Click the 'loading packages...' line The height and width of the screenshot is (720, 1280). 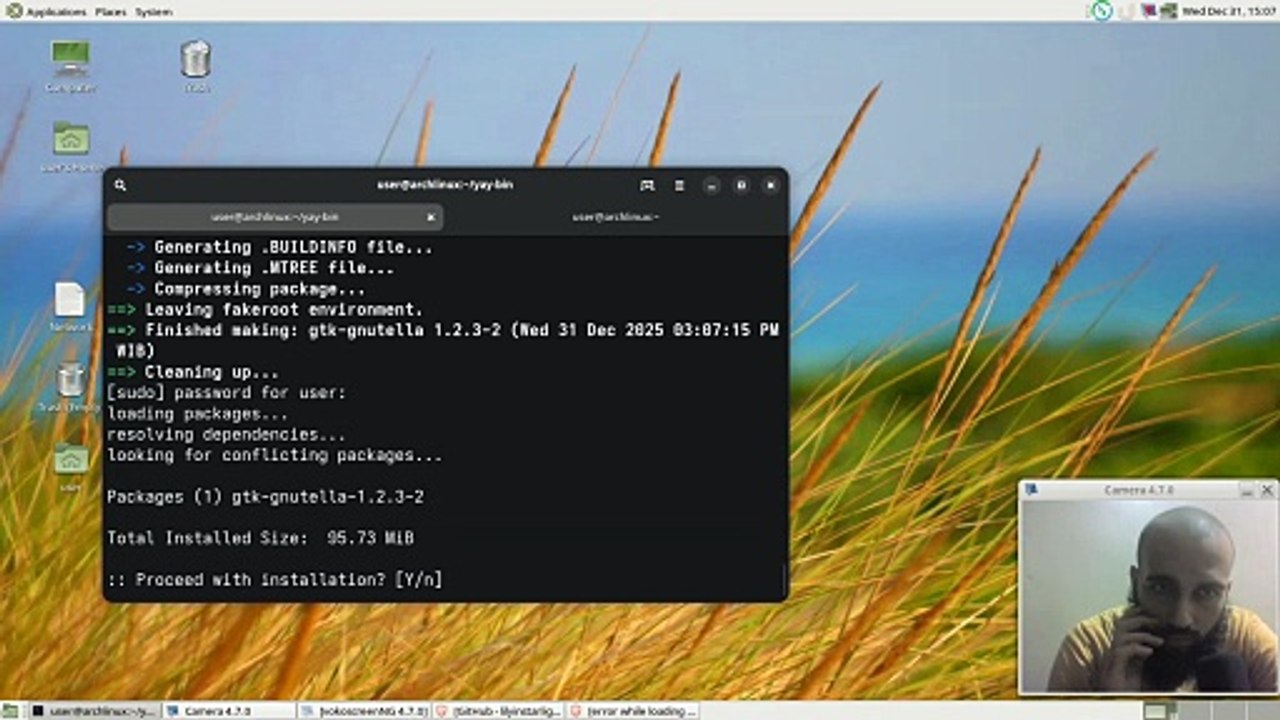[x=197, y=414]
